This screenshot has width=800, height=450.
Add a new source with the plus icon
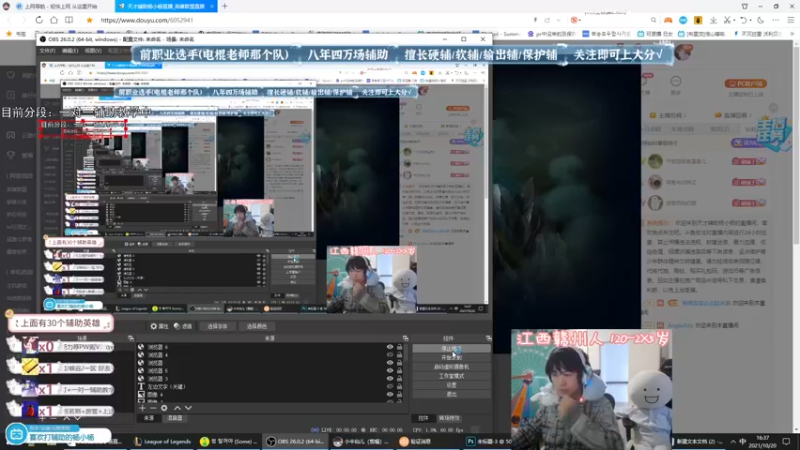tap(142, 408)
